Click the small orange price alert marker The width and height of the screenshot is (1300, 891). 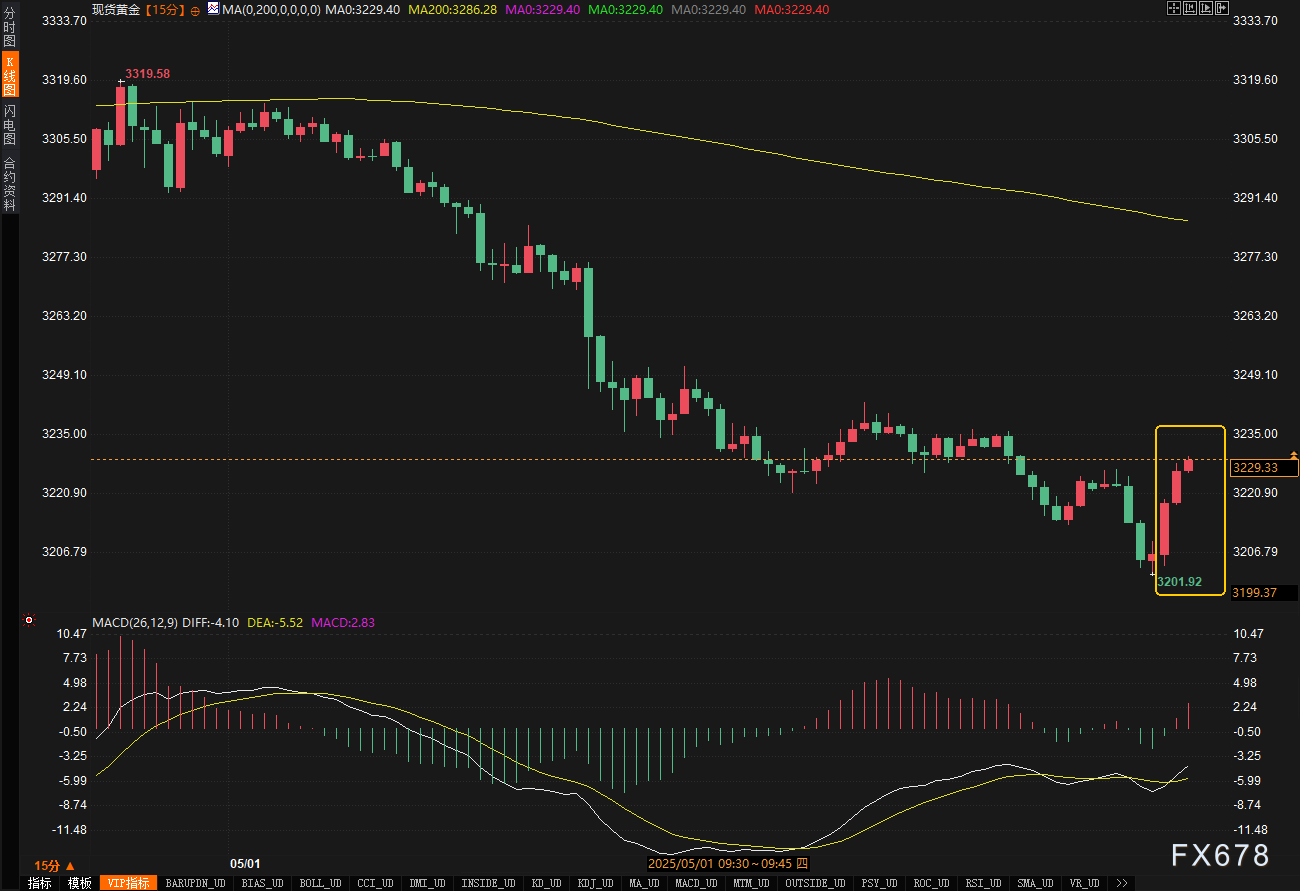1294,455
